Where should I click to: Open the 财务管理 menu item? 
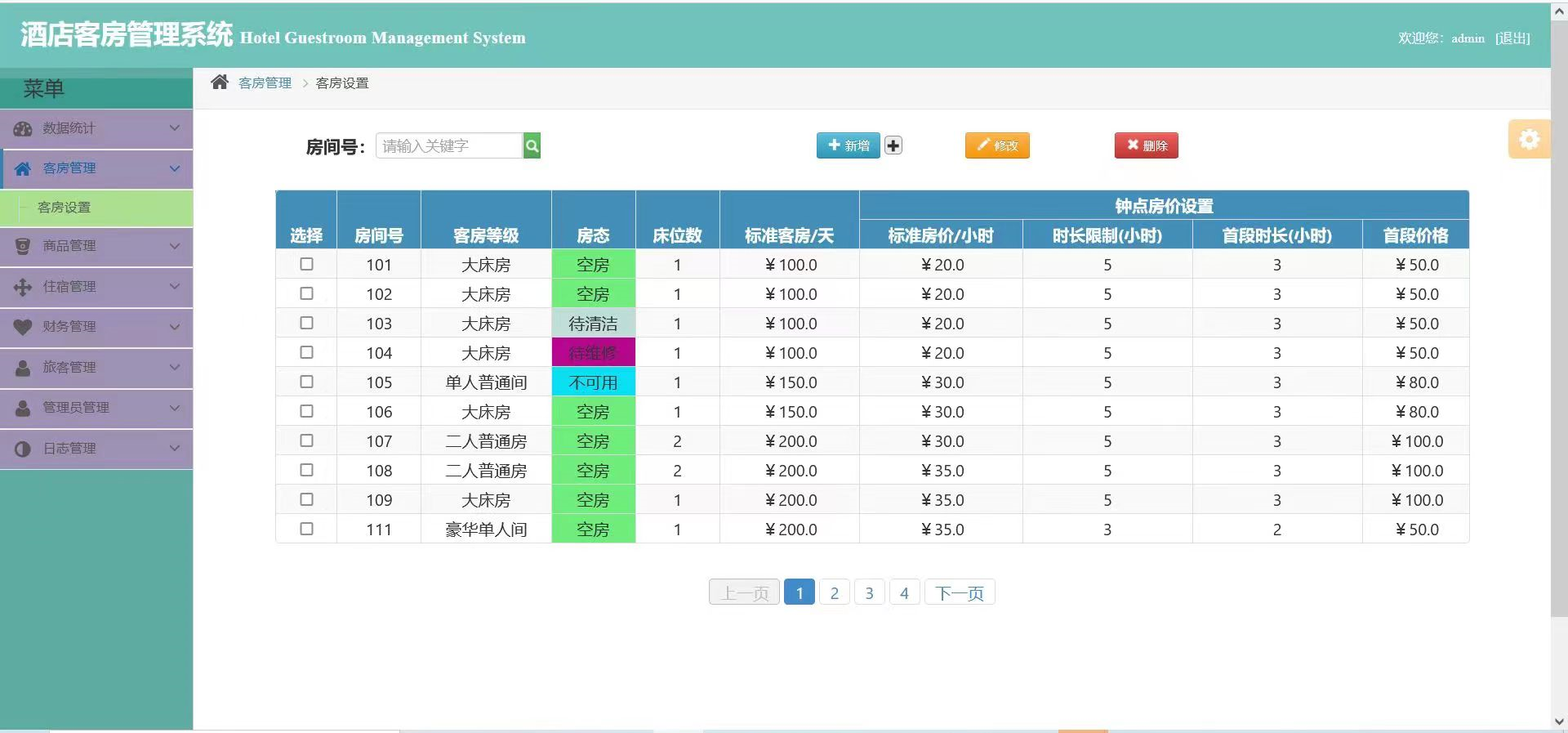(96, 327)
